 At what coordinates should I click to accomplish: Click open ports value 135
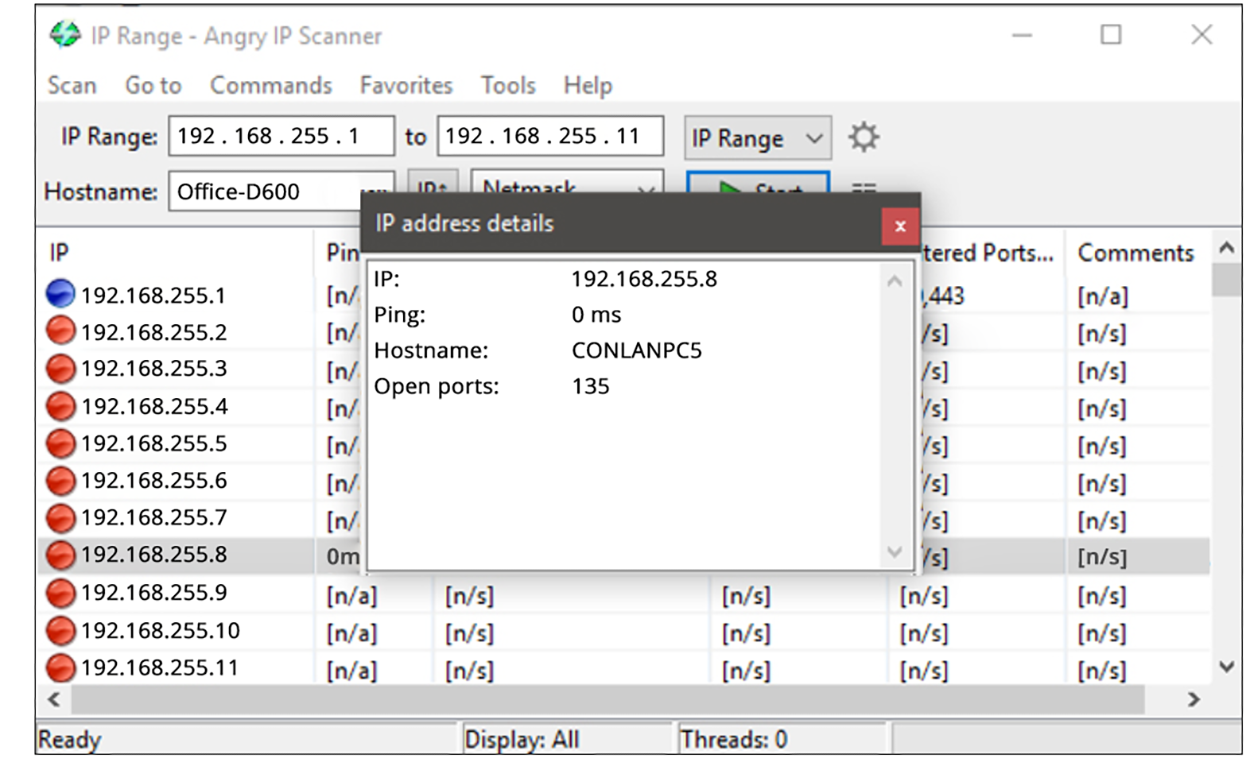point(590,386)
